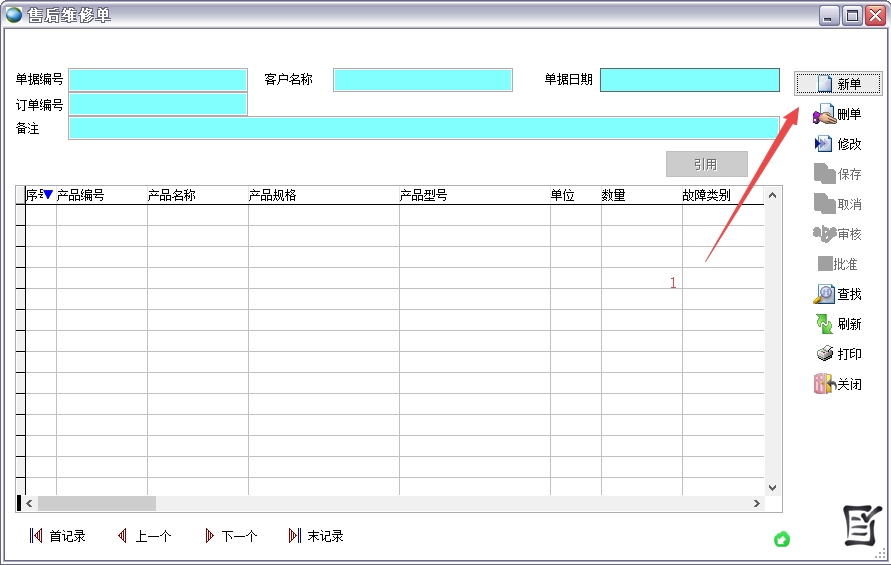Click into the 备注 remarks field
891x565 pixels.
[x=423, y=128]
